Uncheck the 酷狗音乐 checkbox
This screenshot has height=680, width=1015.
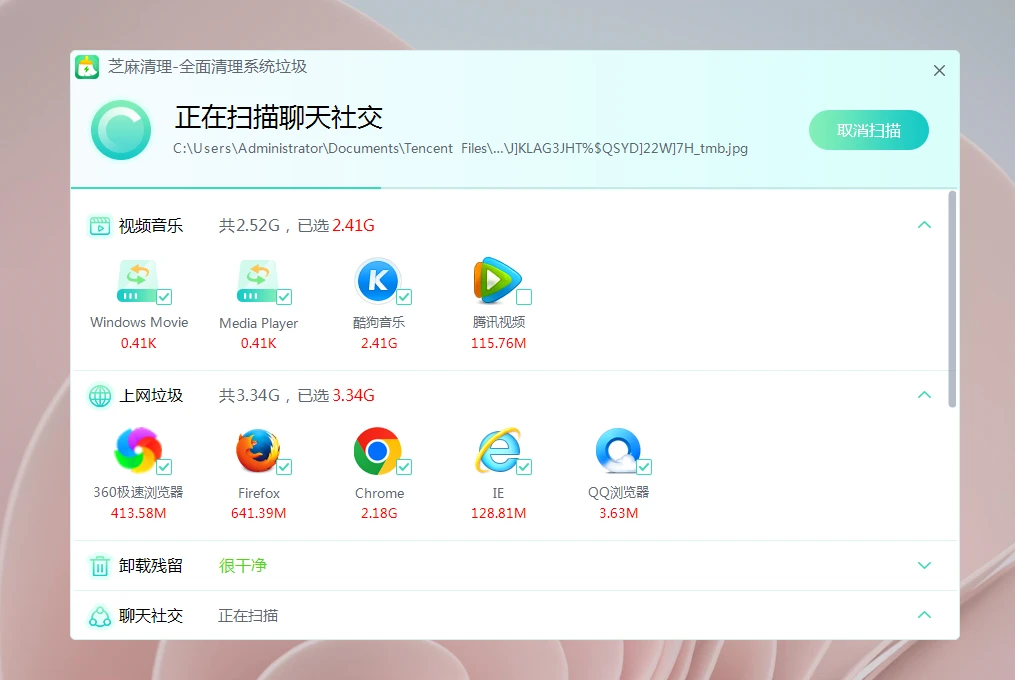(404, 297)
